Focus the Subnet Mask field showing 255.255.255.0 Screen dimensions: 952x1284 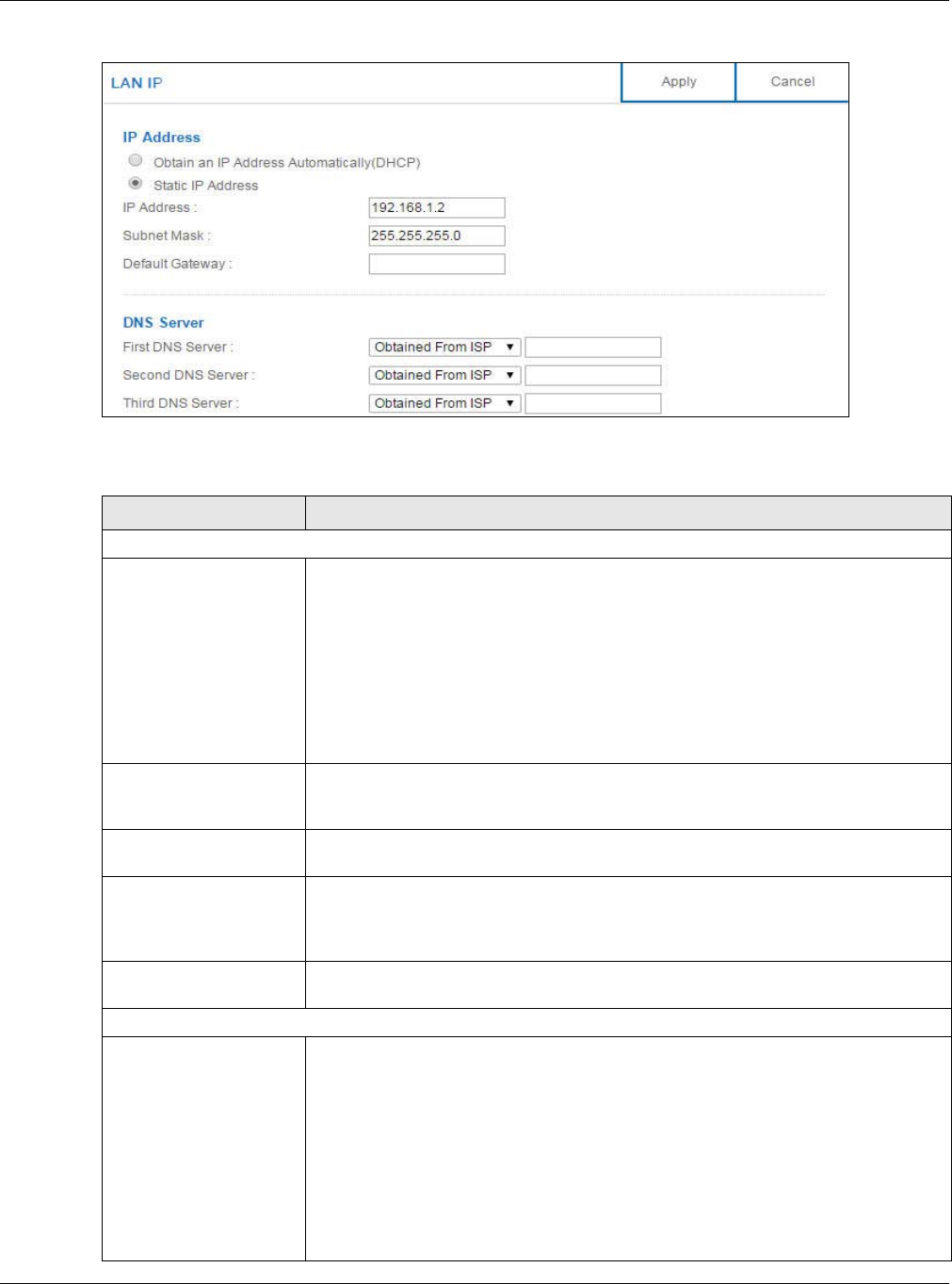point(437,236)
